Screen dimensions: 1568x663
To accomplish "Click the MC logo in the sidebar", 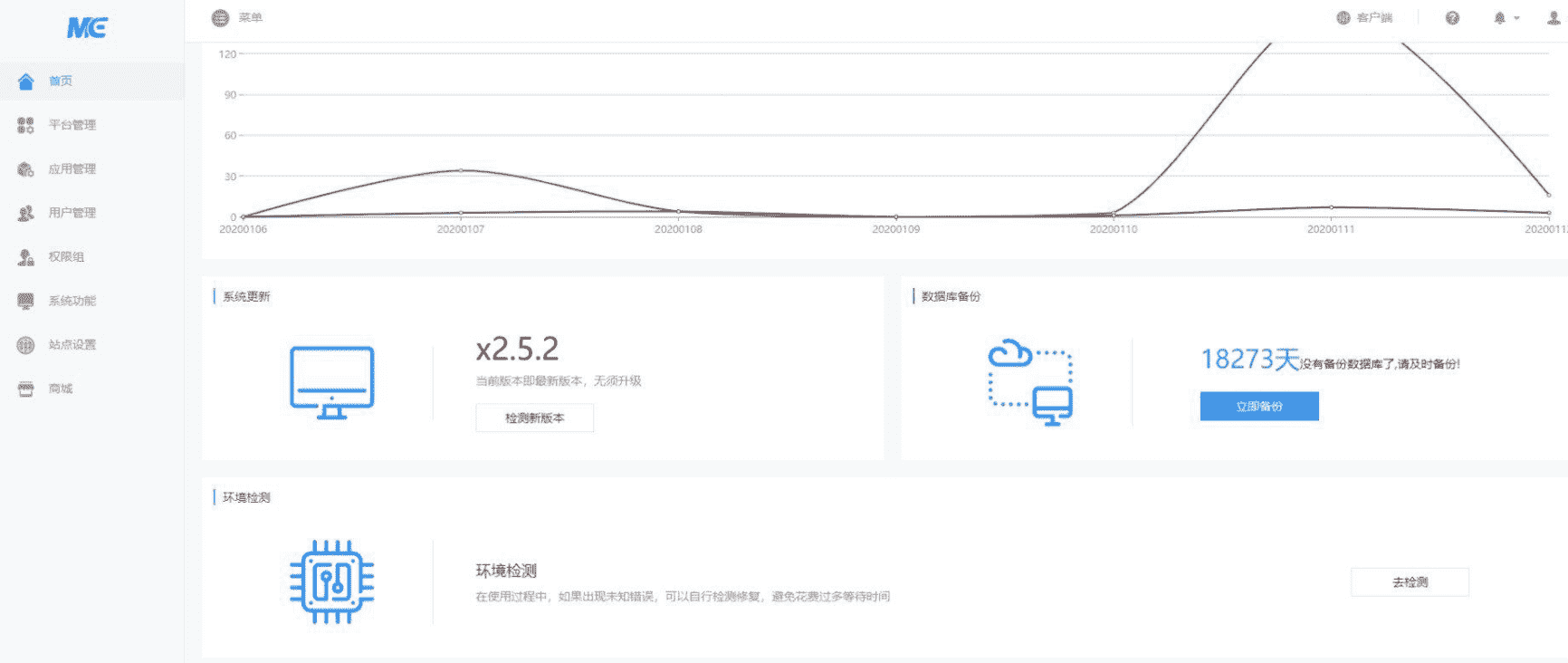I will click(87, 28).
